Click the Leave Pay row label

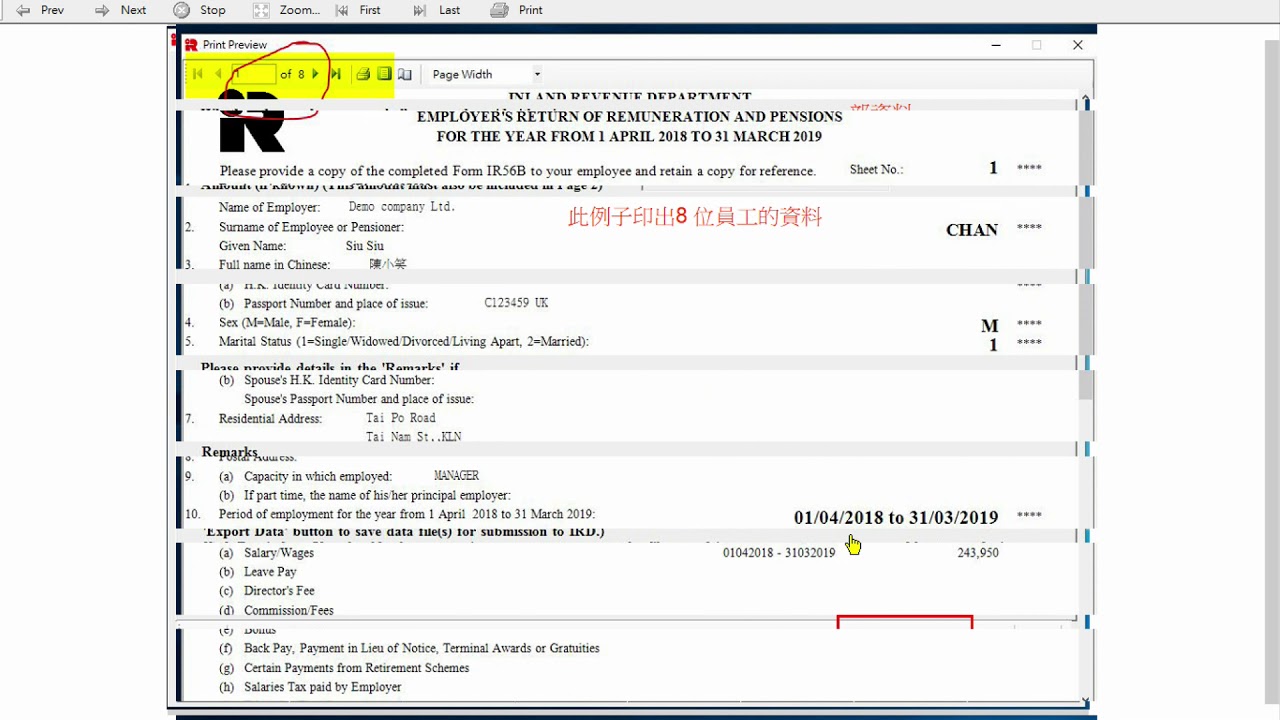click(270, 572)
